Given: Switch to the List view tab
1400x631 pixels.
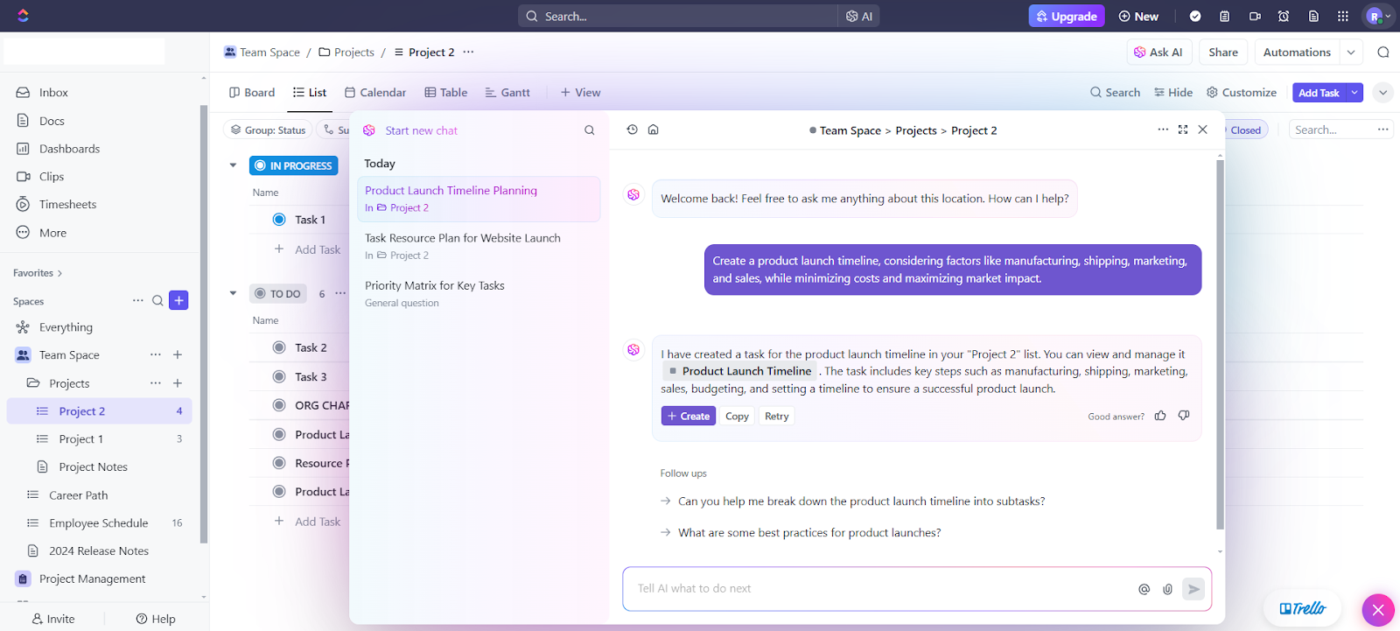Looking at the screenshot, I should point(310,92).
